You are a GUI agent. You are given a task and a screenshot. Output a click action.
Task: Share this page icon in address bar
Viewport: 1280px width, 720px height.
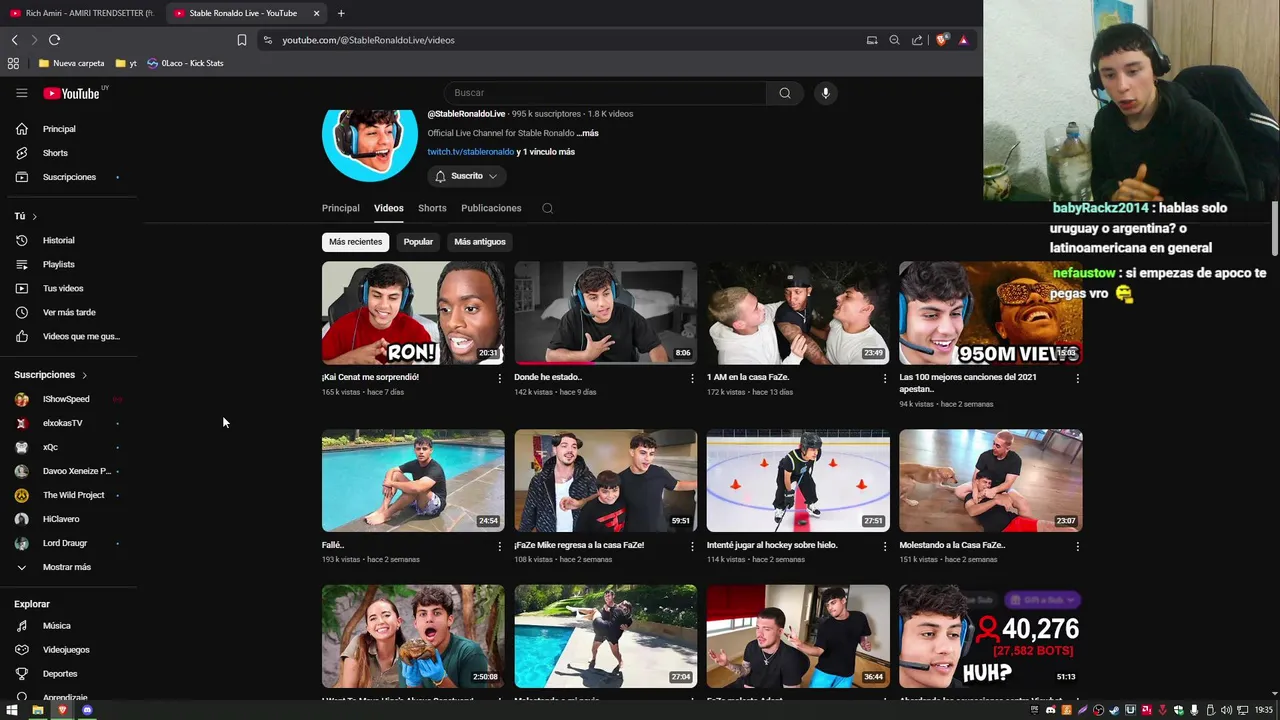pyautogui.click(x=917, y=40)
